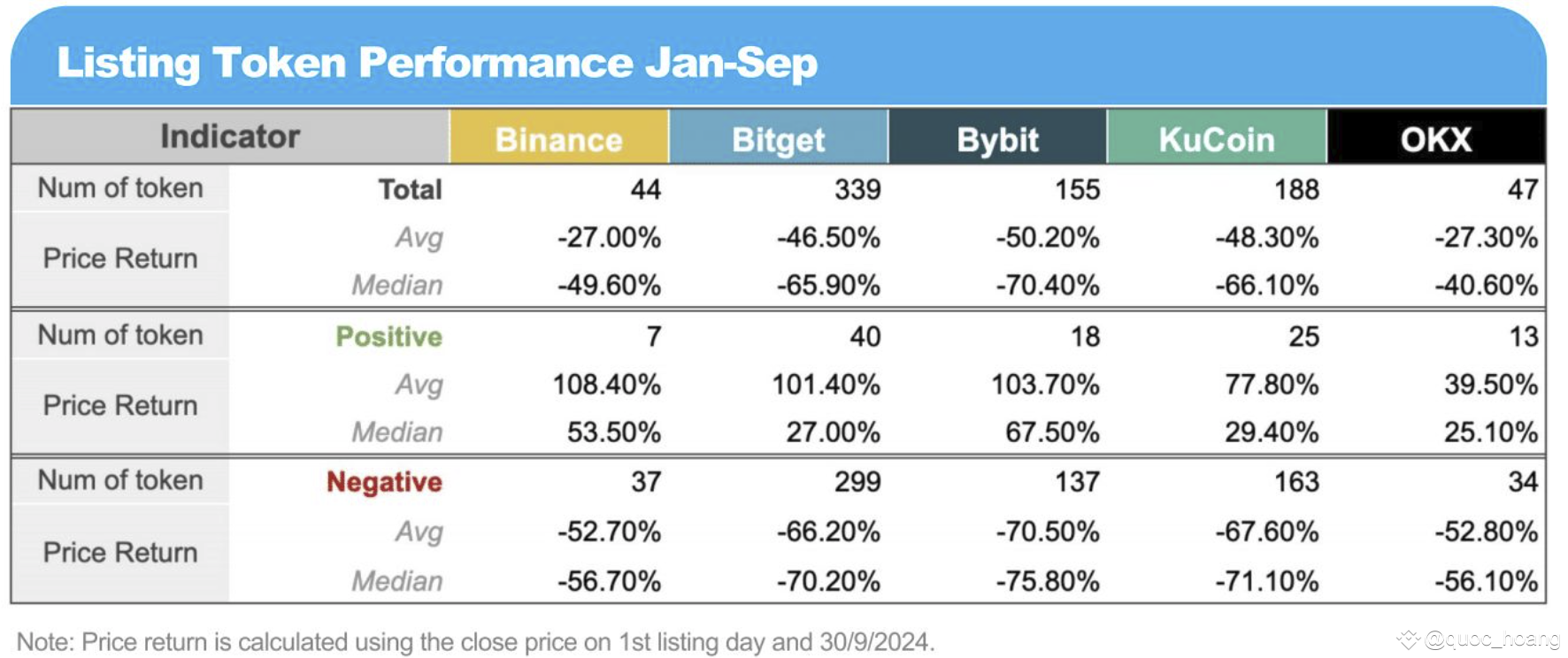Select the price return note text

[x=475, y=641]
